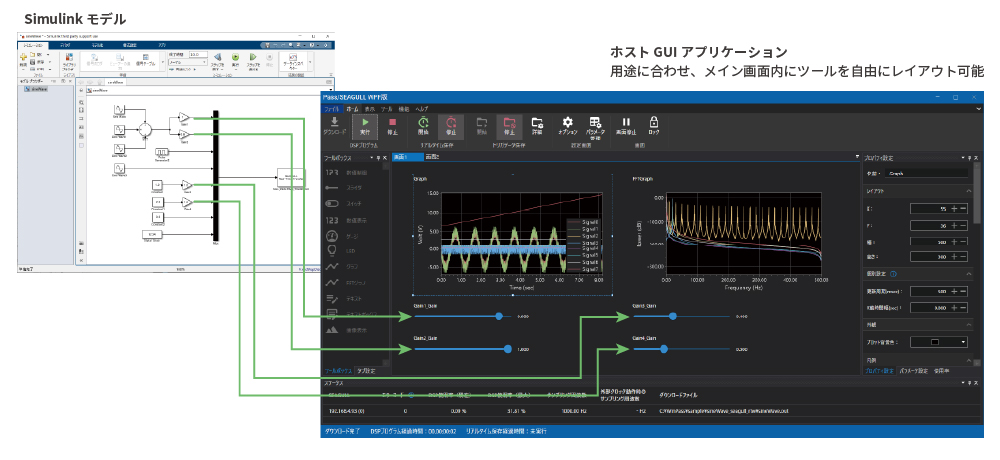Switch to the タブ設定 tab under toolbox
1000x460 pixels.
coord(366,371)
